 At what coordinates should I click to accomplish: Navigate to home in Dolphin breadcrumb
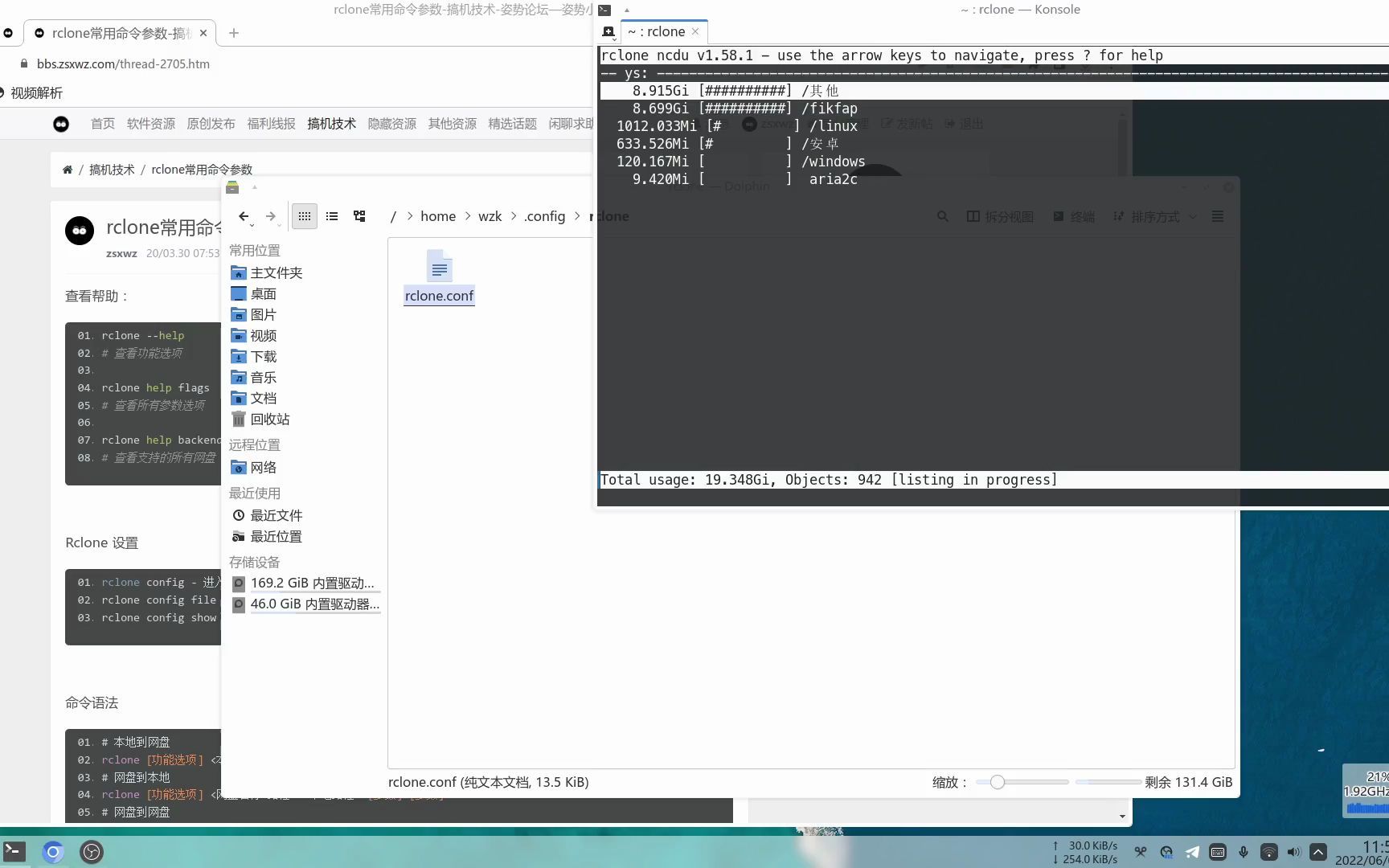(x=438, y=216)
